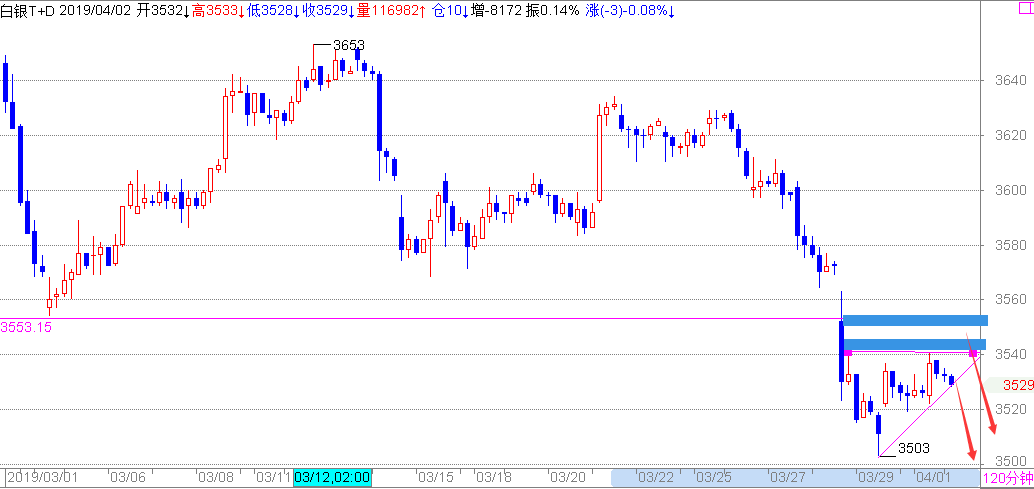The height and width of the screenshot is (489, 1034).
Task: Click the 03/15 date axis label
Action: click(437, 477)
